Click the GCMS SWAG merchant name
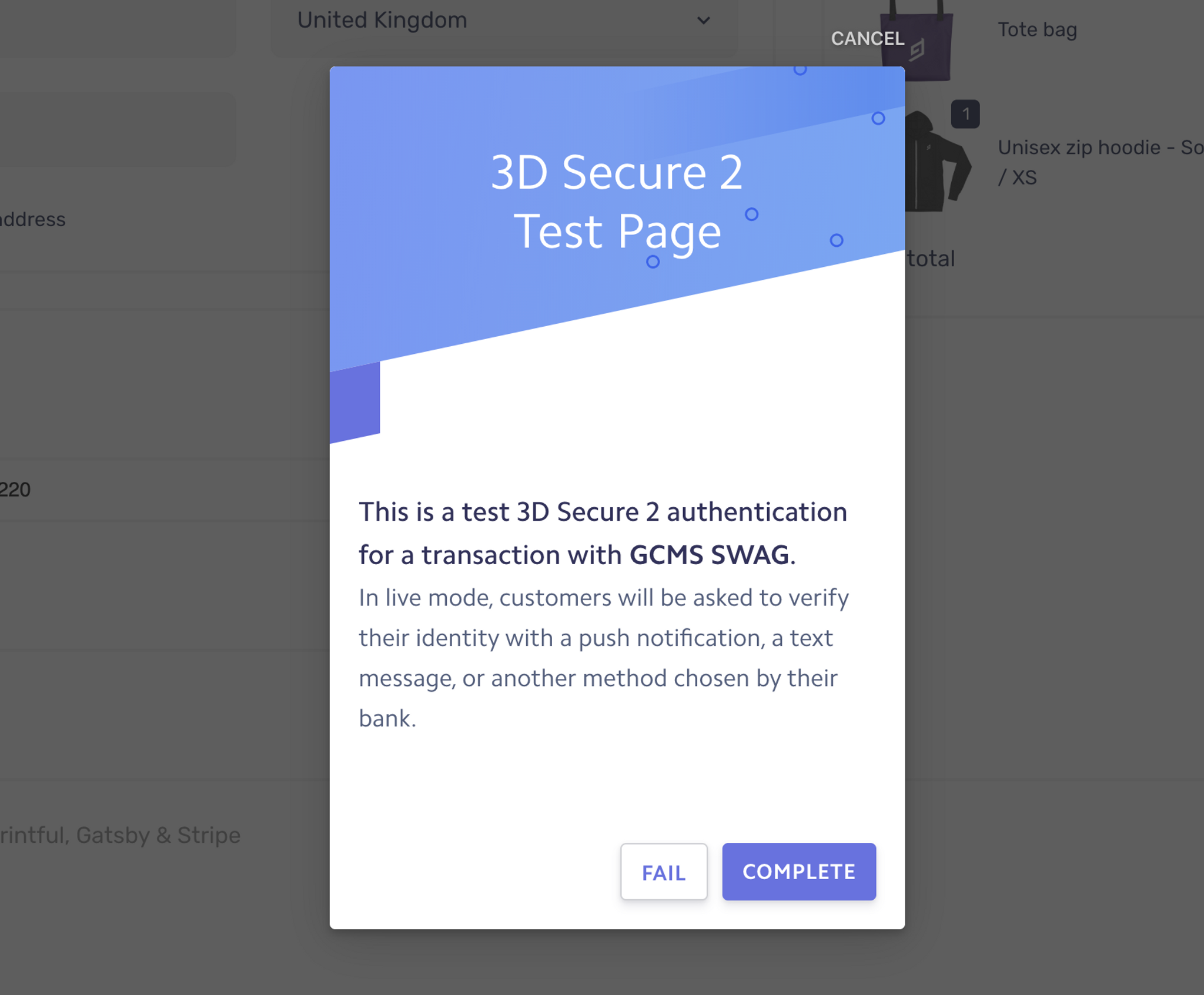The height and width of the screenshot is (995, 1204). (x=709, y=555)
